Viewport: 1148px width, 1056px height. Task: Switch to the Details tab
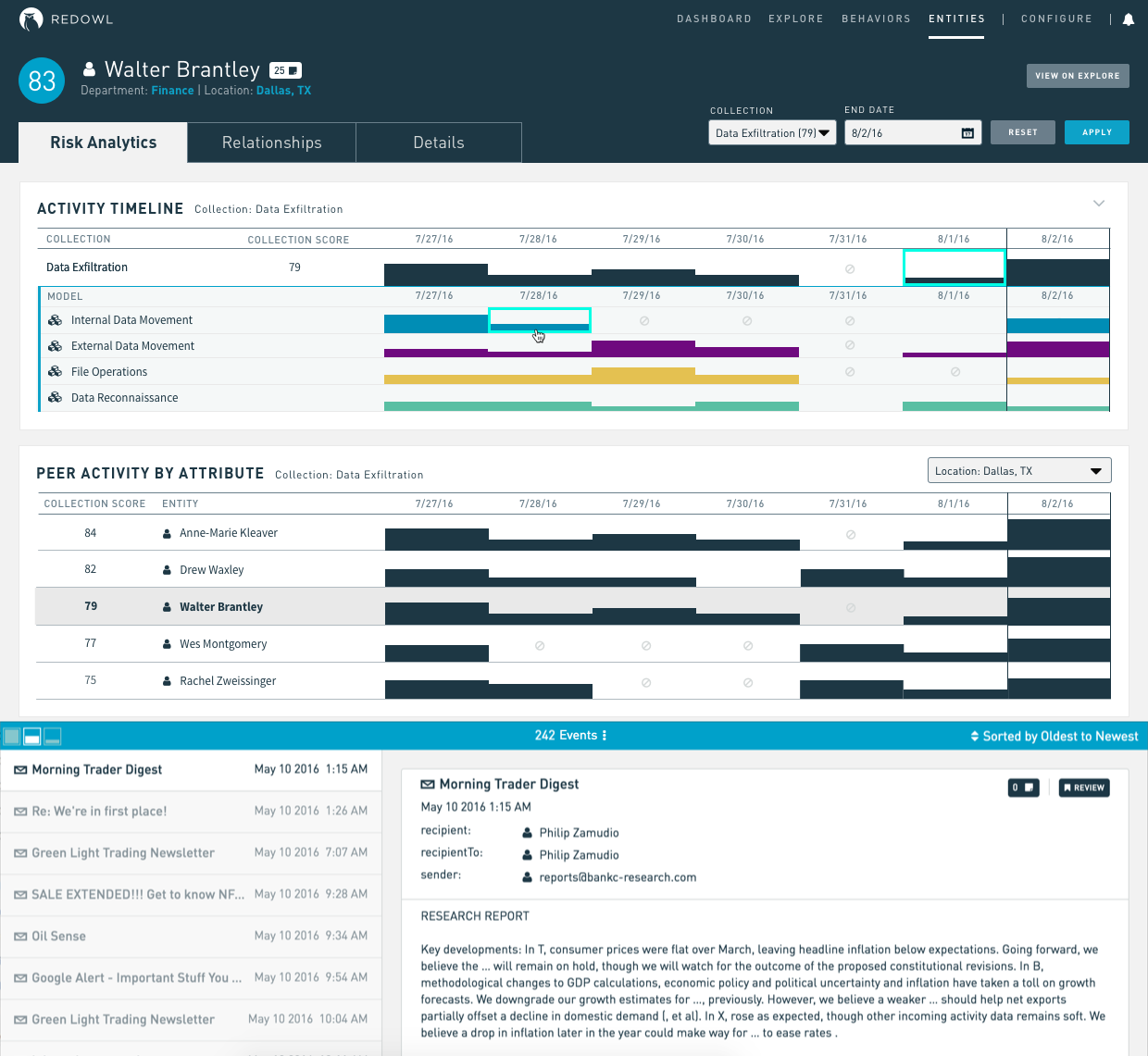[x=439, y=143]
